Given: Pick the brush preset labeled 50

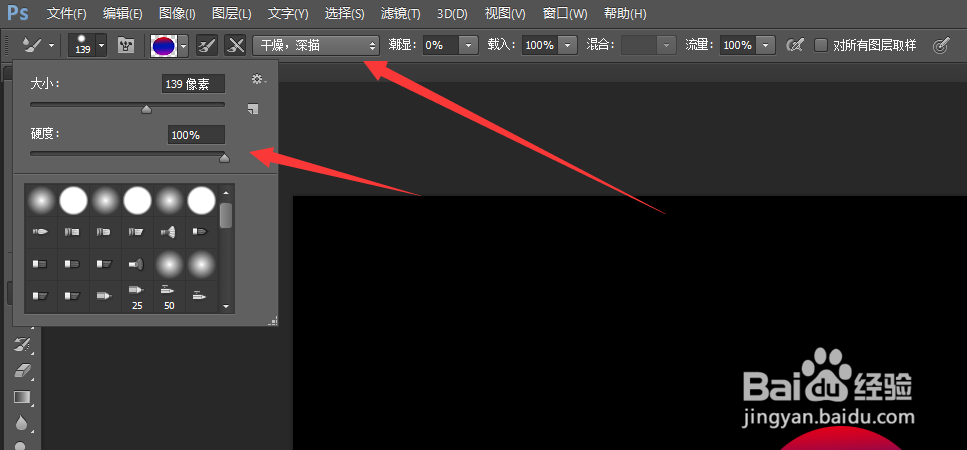Looking at the screenshot, I should 169,297.
